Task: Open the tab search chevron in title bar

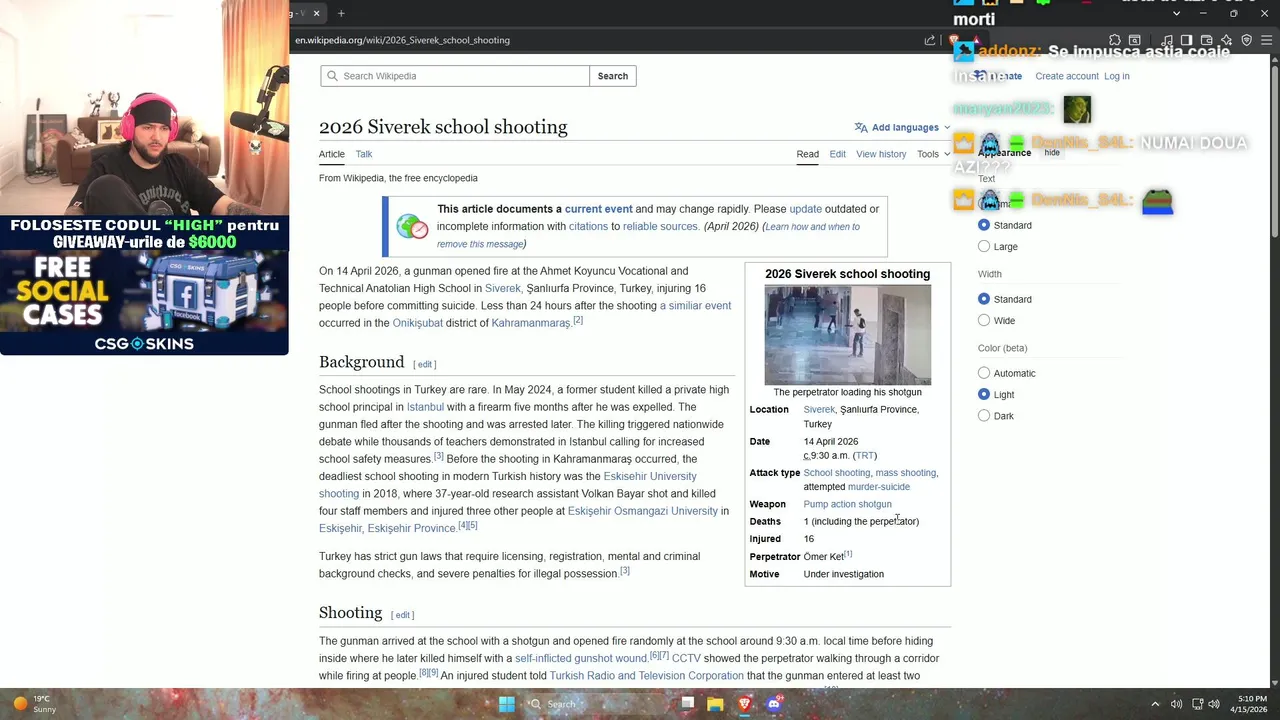Action: point(1177,13)
